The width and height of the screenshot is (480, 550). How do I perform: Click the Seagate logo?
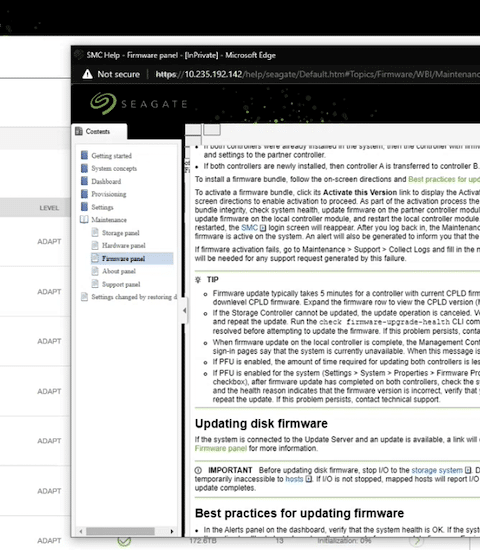[x=138, y=104]
